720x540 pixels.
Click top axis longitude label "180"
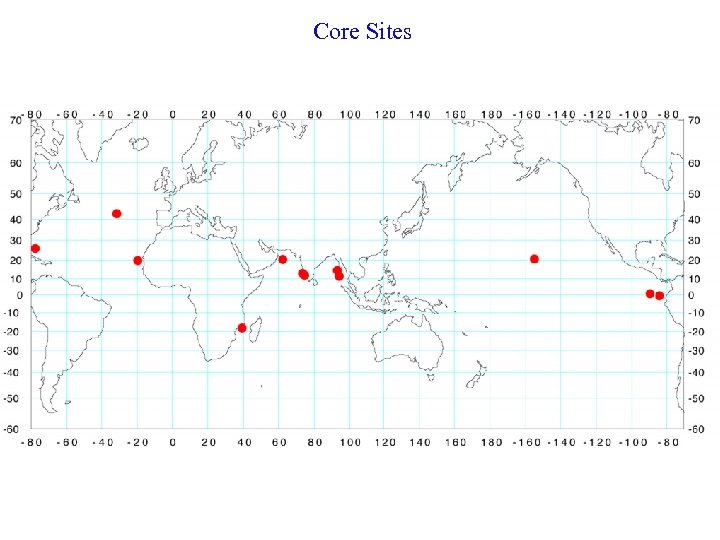coord(491,114)
